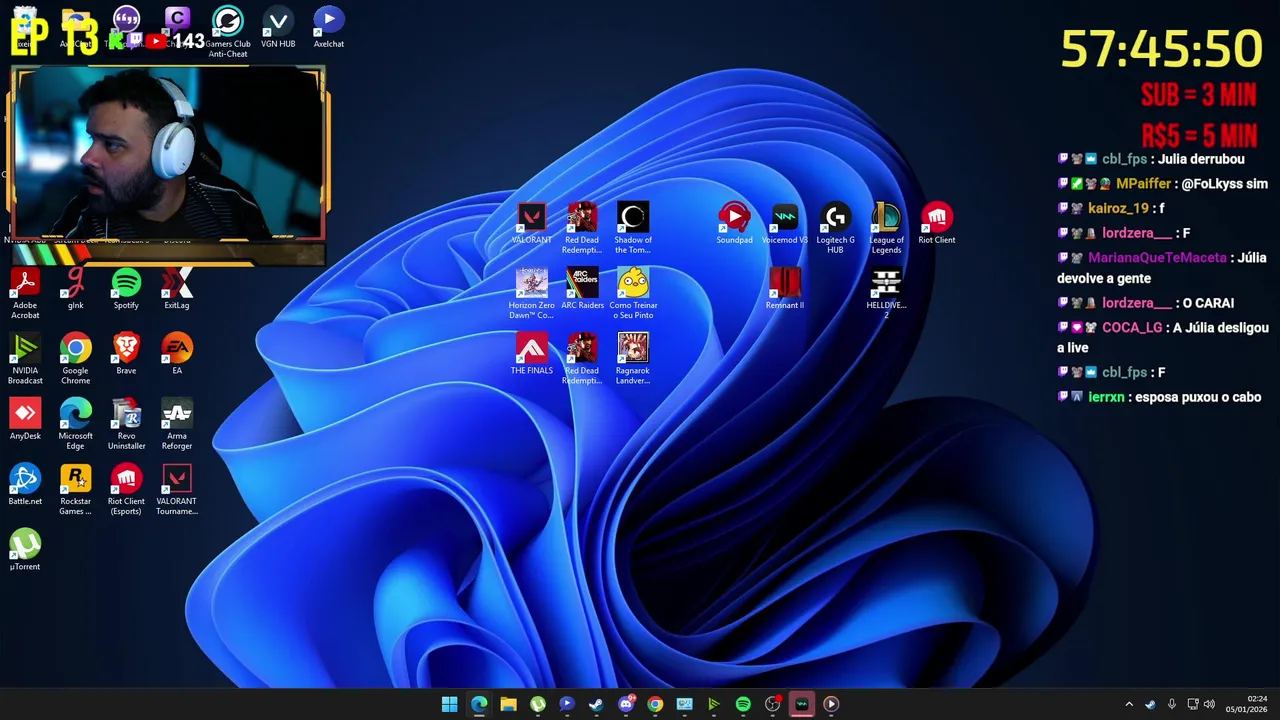Open the microphone tray indicator

click(1171, 704)
